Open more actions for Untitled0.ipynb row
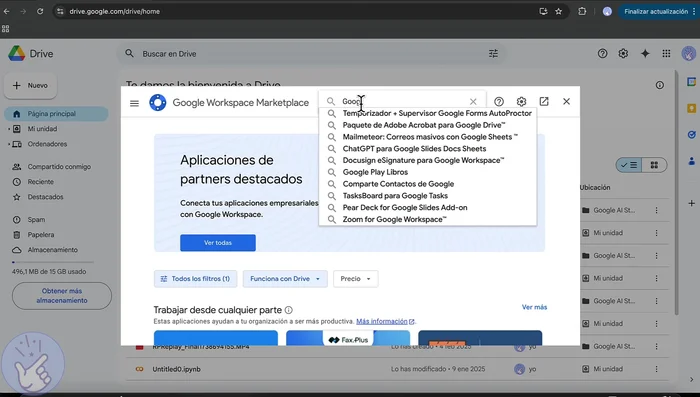This screenshot has width=700, height=397. tap(657, 369)
